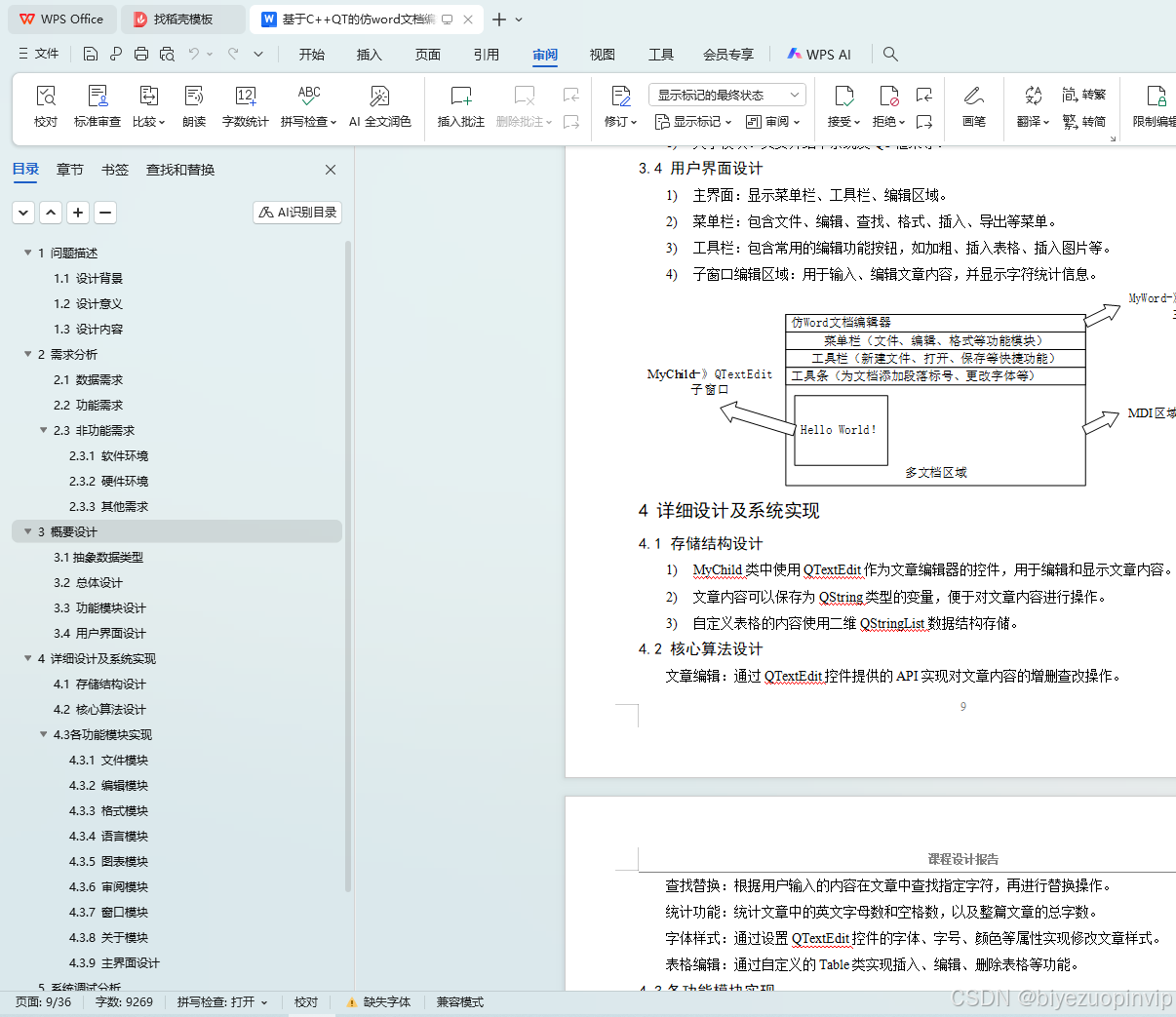Open the 接受 accept dropdown
Image resolution: width=1176 pixels, height=1017 pixels.
844,122
